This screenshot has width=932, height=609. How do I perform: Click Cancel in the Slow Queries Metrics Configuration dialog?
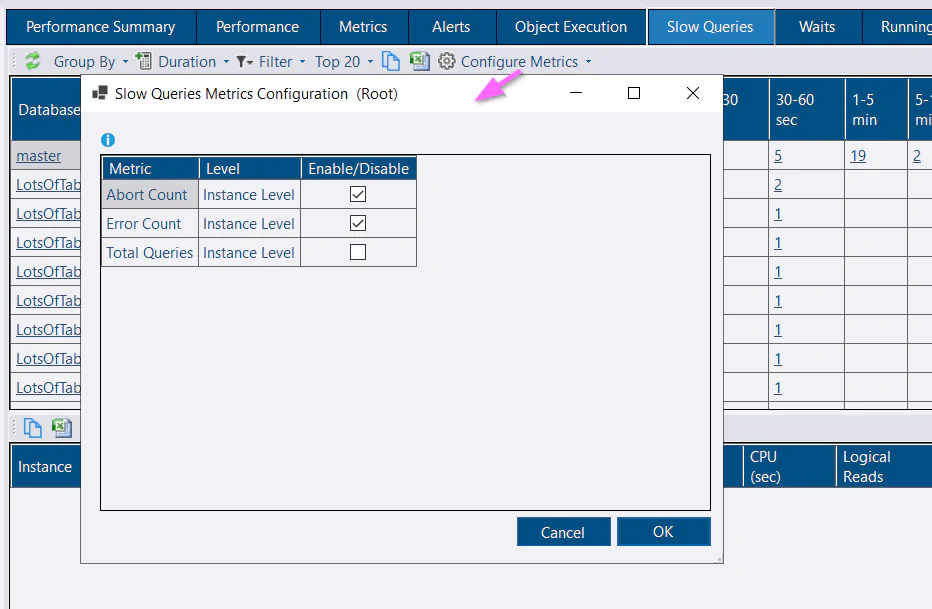coord(563,531)
